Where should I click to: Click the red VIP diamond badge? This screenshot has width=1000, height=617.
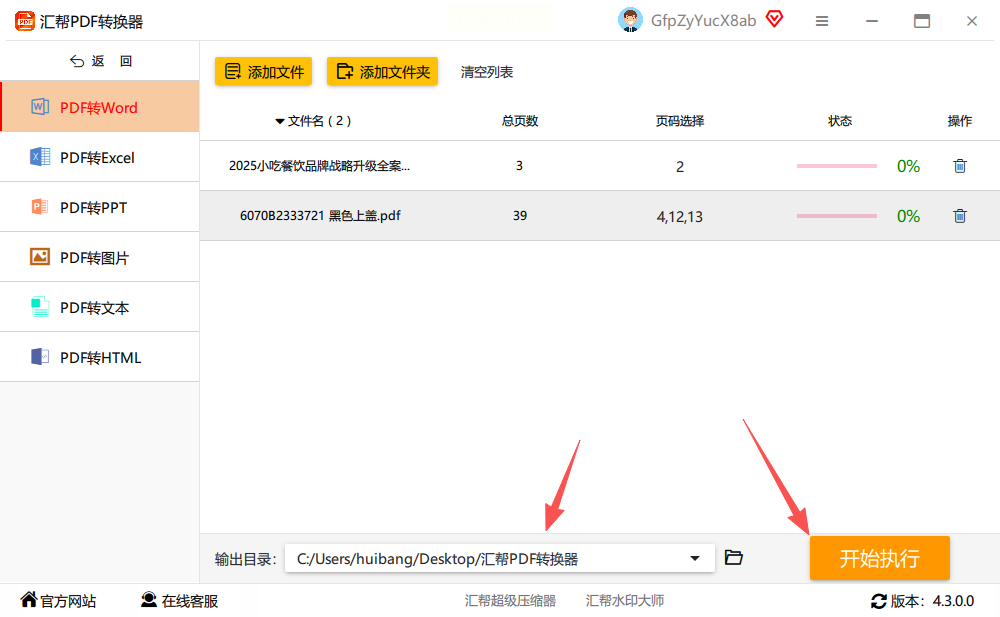[x=774, y=19]
